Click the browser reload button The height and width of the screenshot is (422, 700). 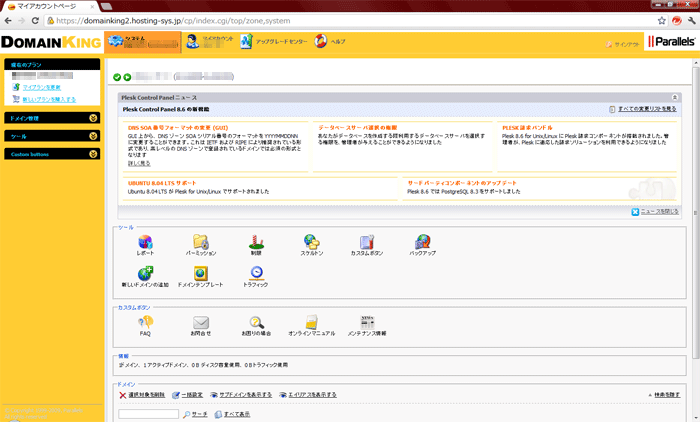[35, 21]
